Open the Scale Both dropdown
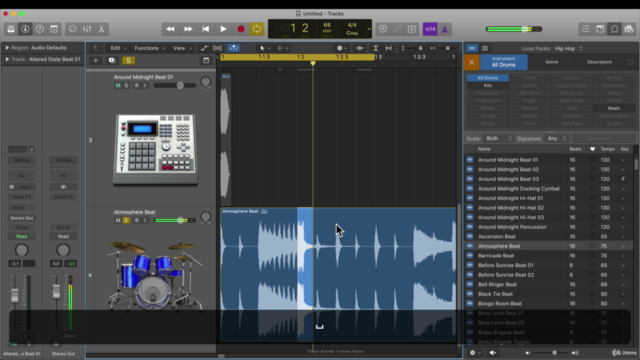Viewport: 640px width, 360px height. point(498,139)
